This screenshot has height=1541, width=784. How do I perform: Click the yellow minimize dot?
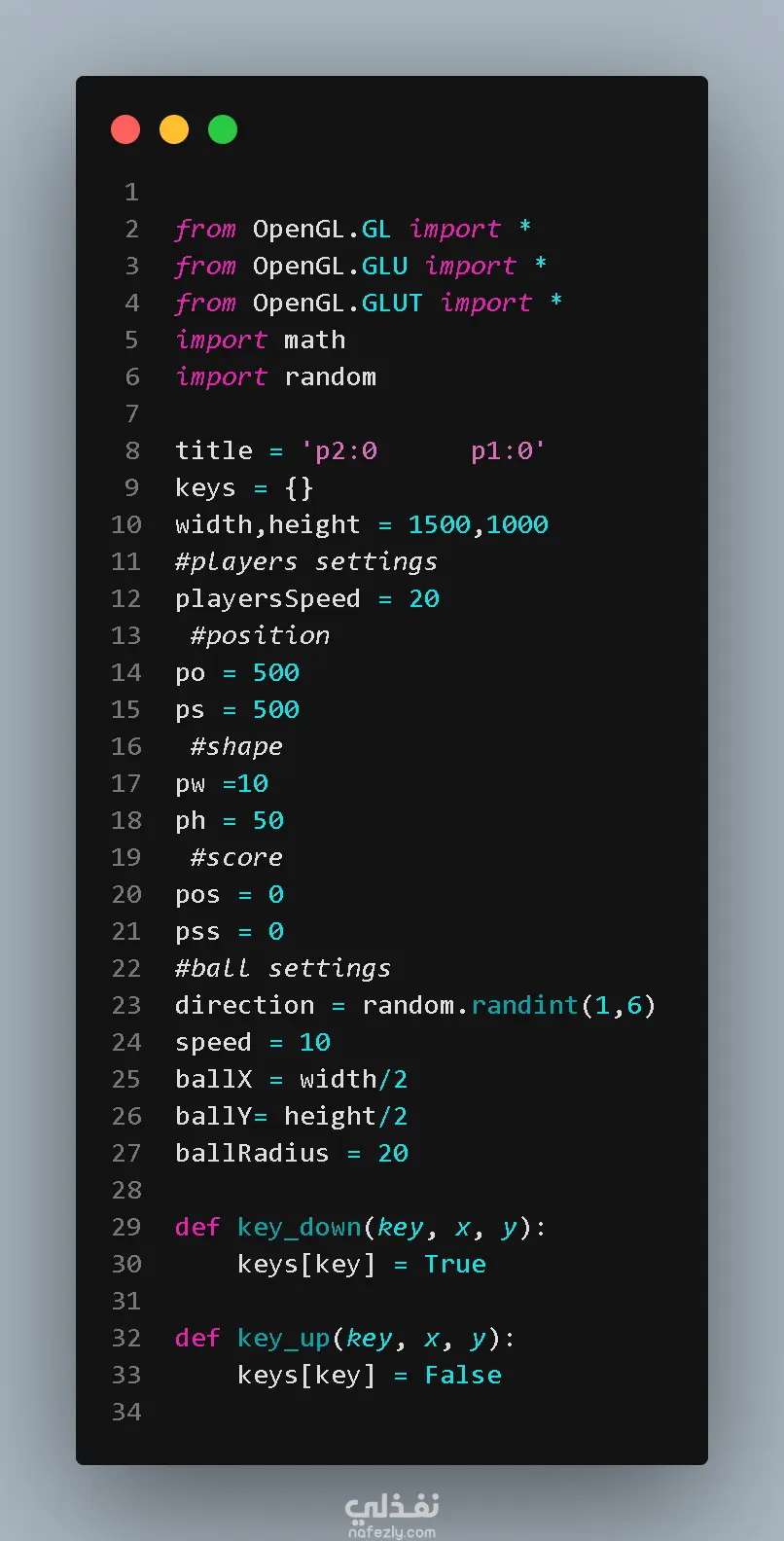(x=174, y=129)
